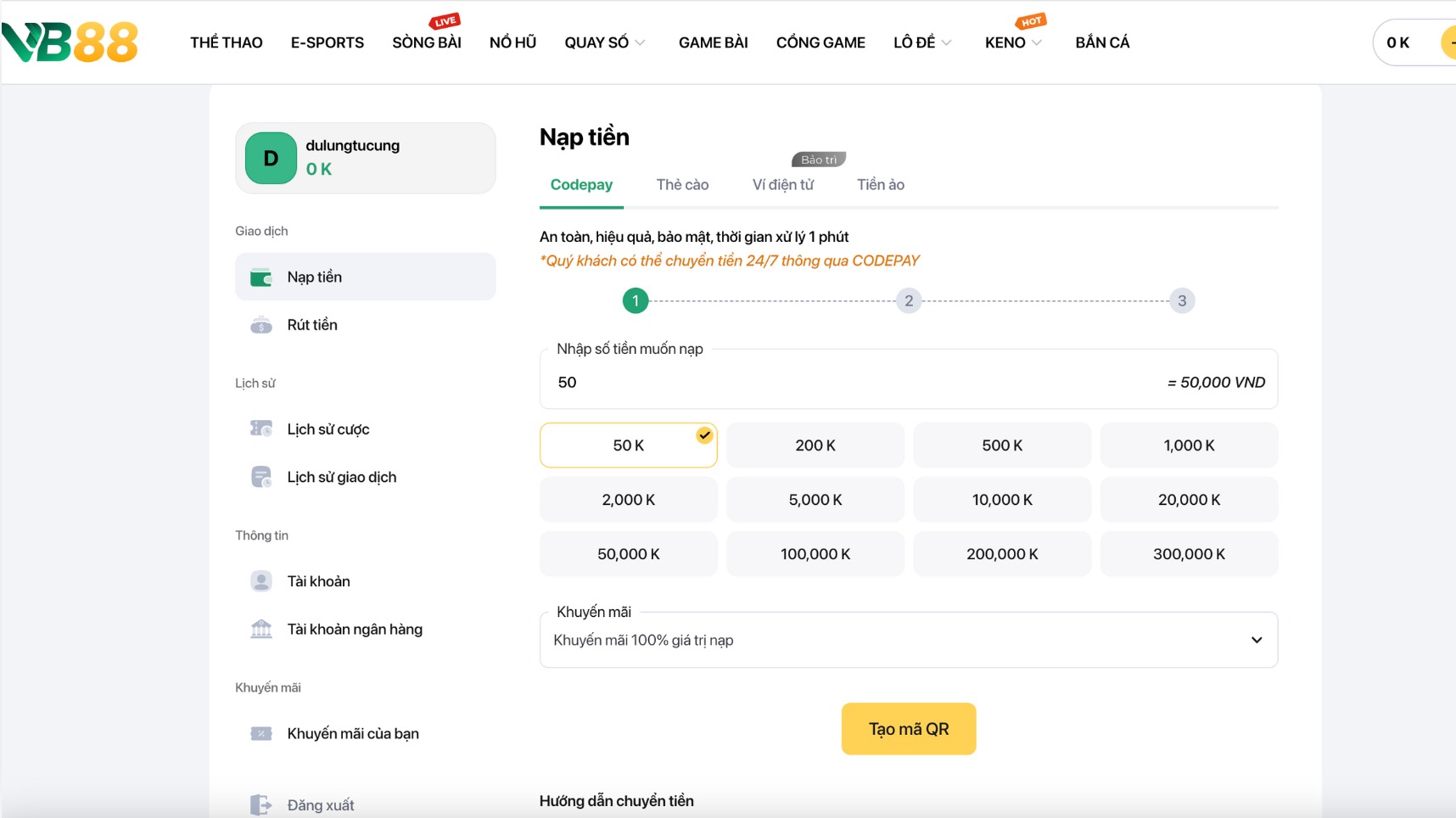Image resolution: width=1456 pixels, height=818 pixels.
Task: Select the 5,000 K amount option
Action: coord(815,500)
